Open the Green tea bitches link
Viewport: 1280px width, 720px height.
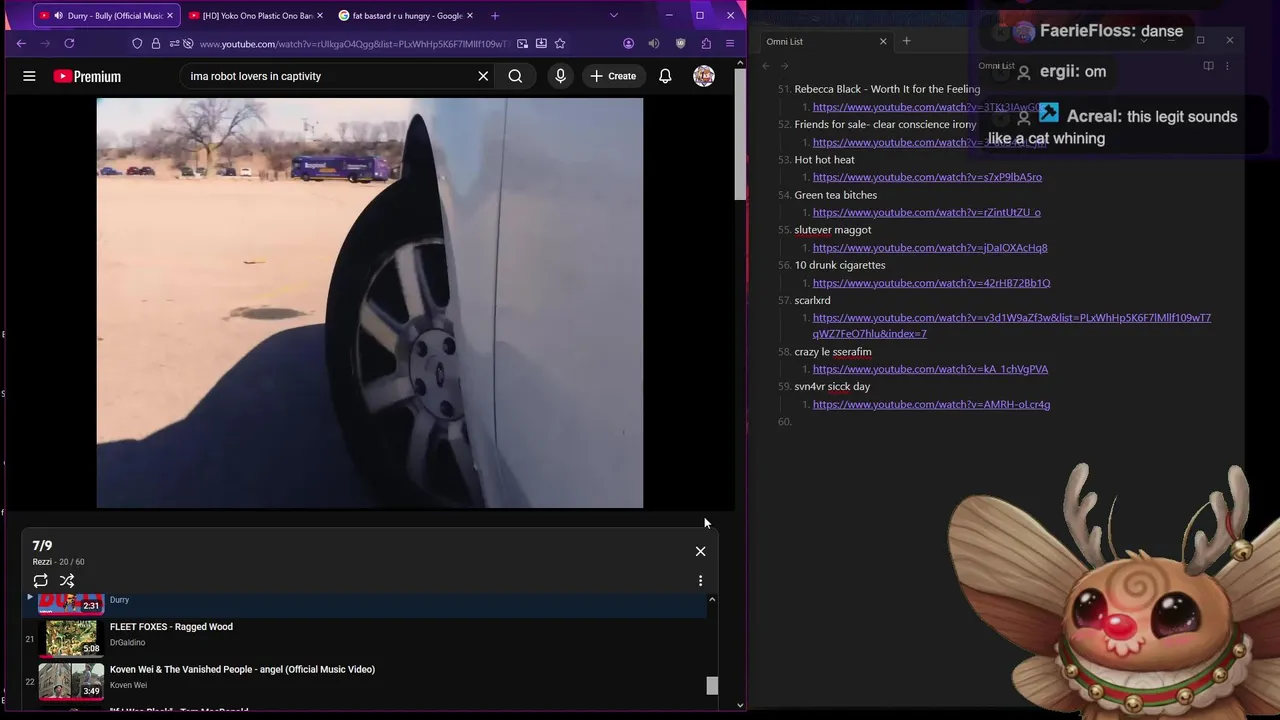[x=926, y=212]
